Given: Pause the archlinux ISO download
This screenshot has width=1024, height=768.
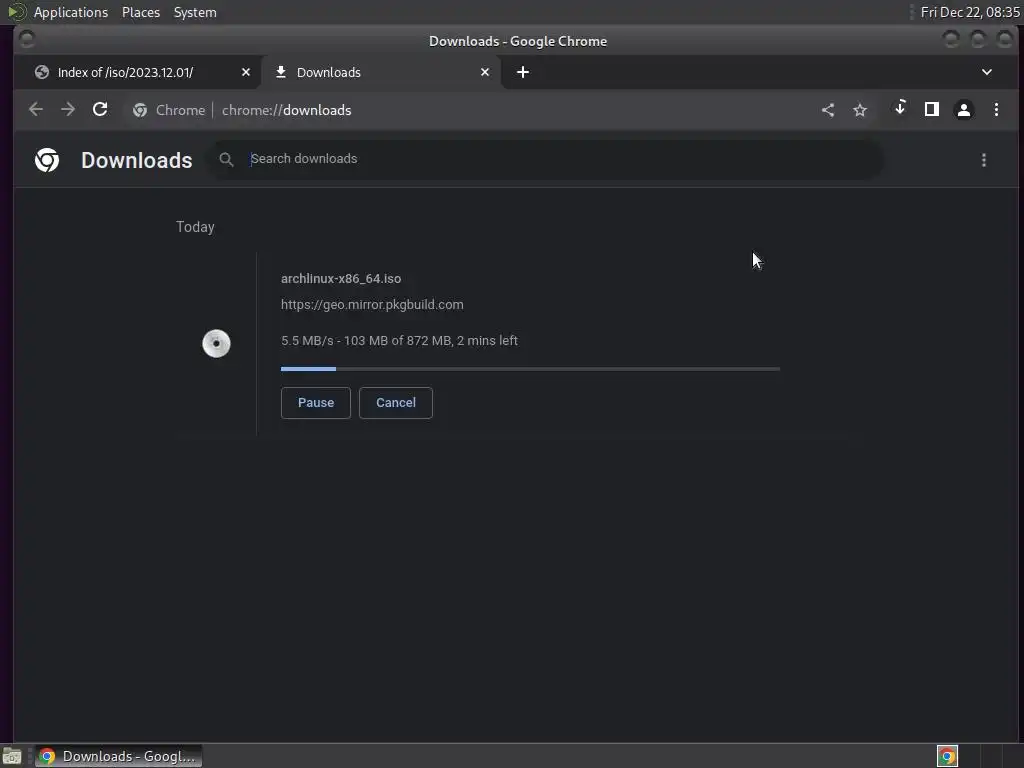Looking at the screenshot, I should (x=315, y=402).
